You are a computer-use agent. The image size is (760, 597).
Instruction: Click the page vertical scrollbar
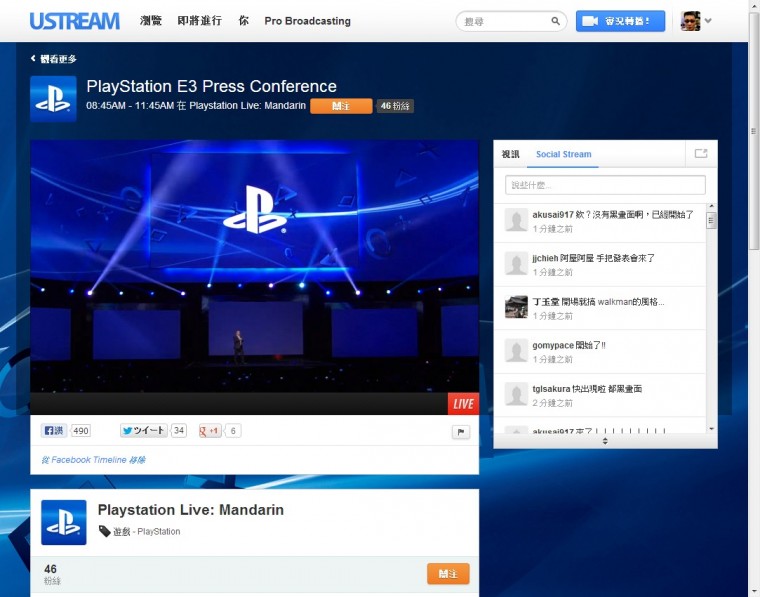[754, 131]
